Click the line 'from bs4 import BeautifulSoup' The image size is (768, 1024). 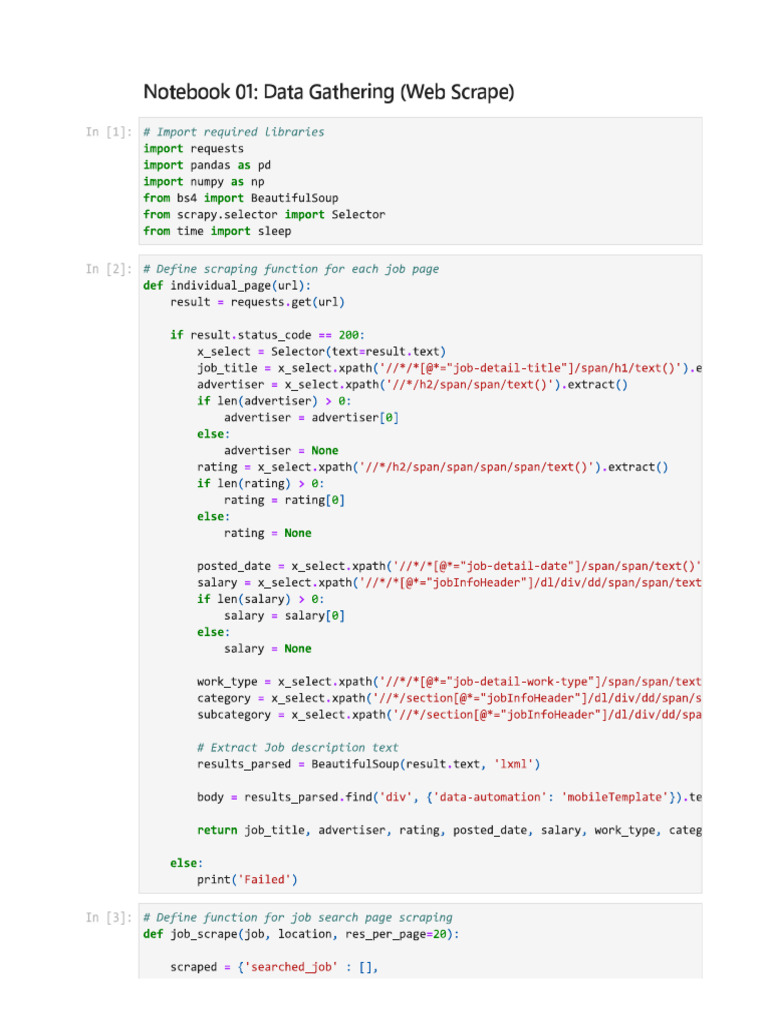point(241,198)
